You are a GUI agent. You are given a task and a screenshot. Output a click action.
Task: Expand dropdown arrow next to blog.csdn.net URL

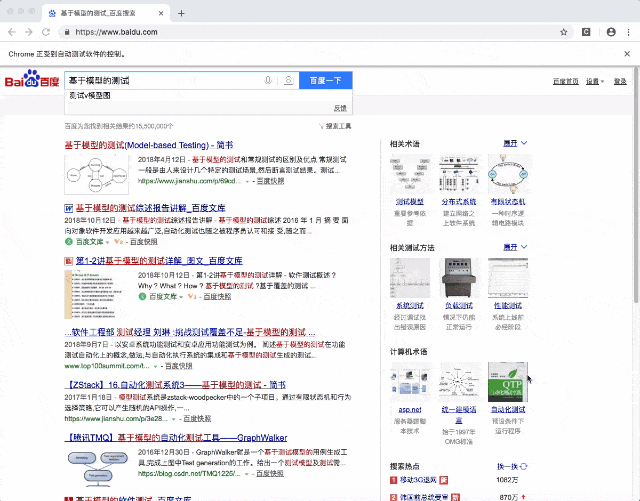coord(247,474)
